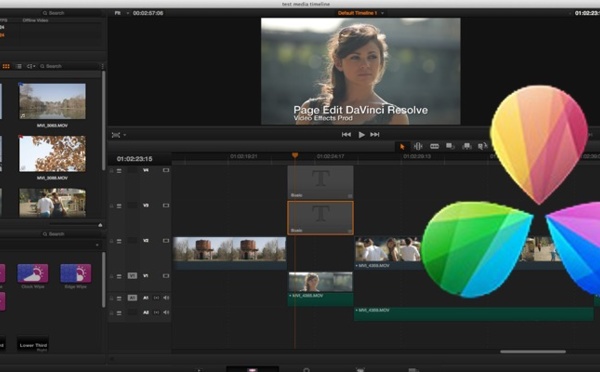
Task: Mute audio track A2 speaker icon
Action: click(166, 313)
